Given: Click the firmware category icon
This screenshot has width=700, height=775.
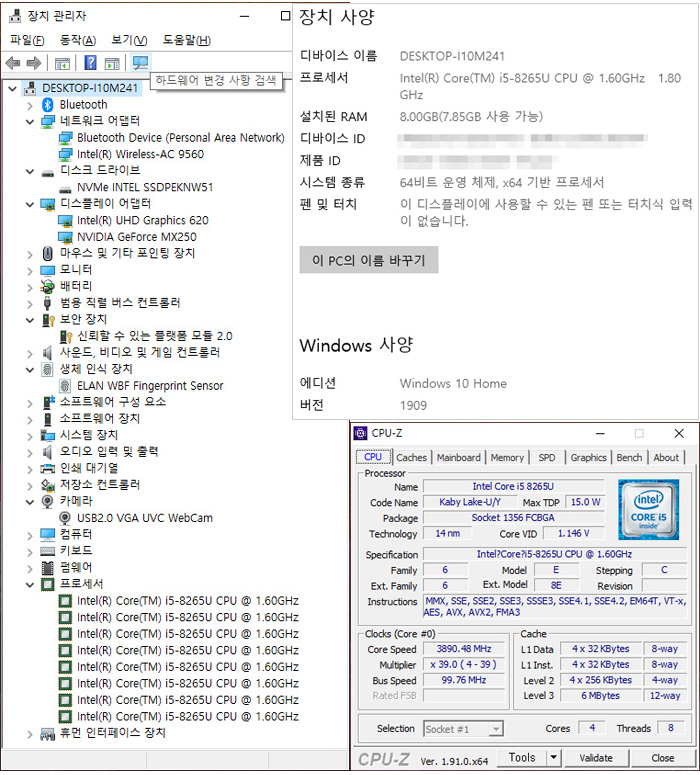Looking at the screenshot, I should click(x=47, y=567).
